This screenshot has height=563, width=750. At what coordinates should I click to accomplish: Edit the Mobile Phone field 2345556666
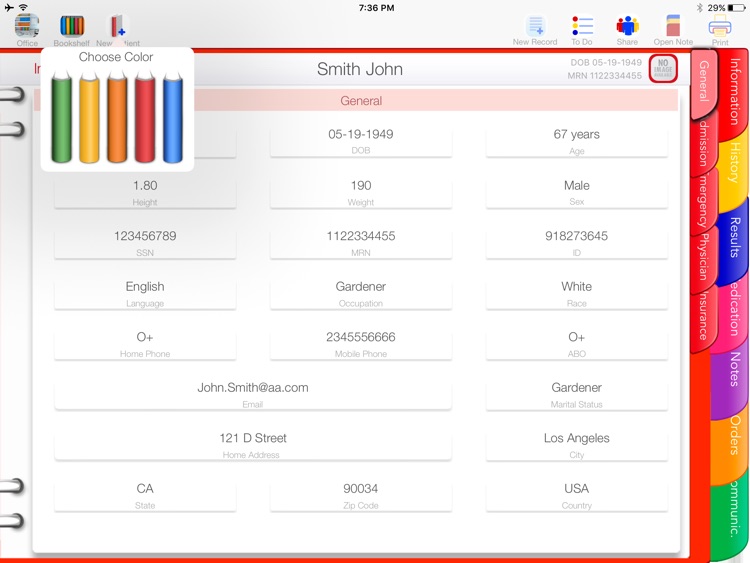[x=361, y=344]
